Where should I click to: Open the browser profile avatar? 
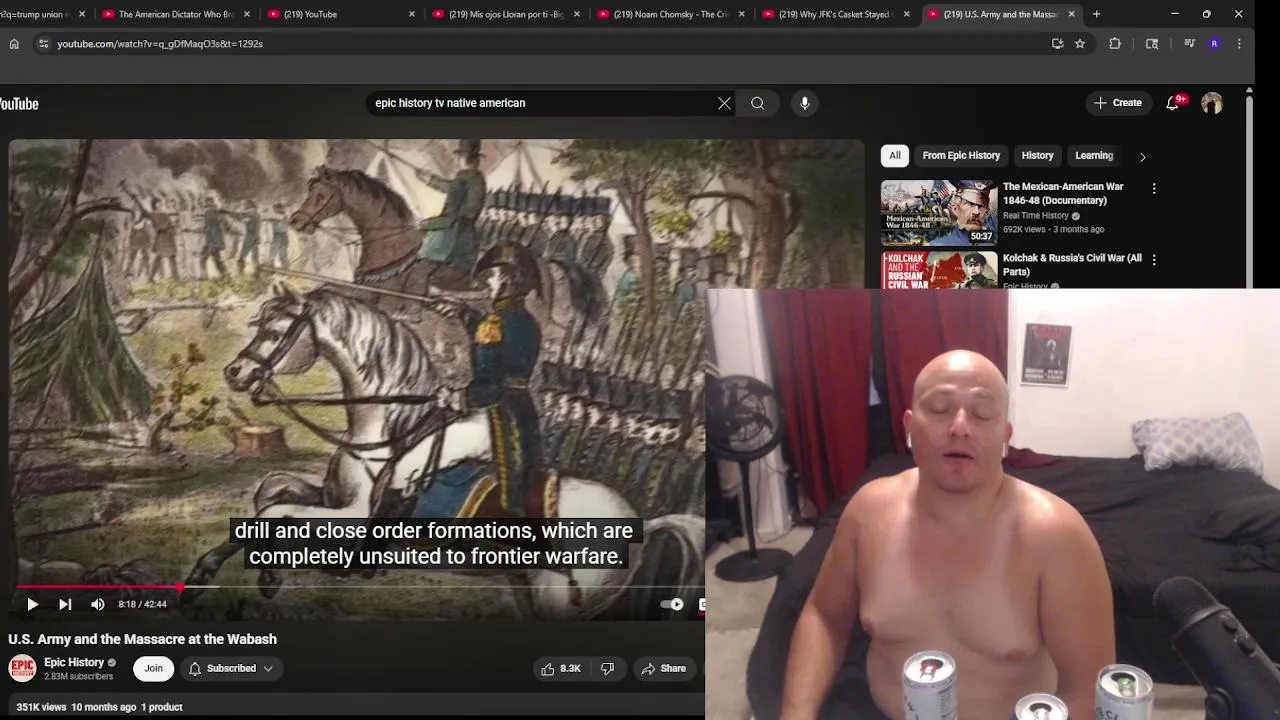tap(1214, 44)
